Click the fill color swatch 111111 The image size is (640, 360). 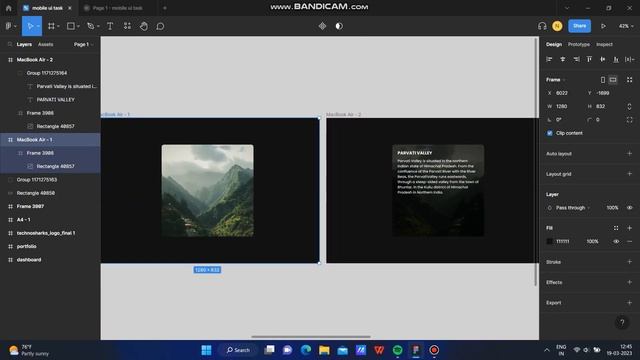[549, 241]
